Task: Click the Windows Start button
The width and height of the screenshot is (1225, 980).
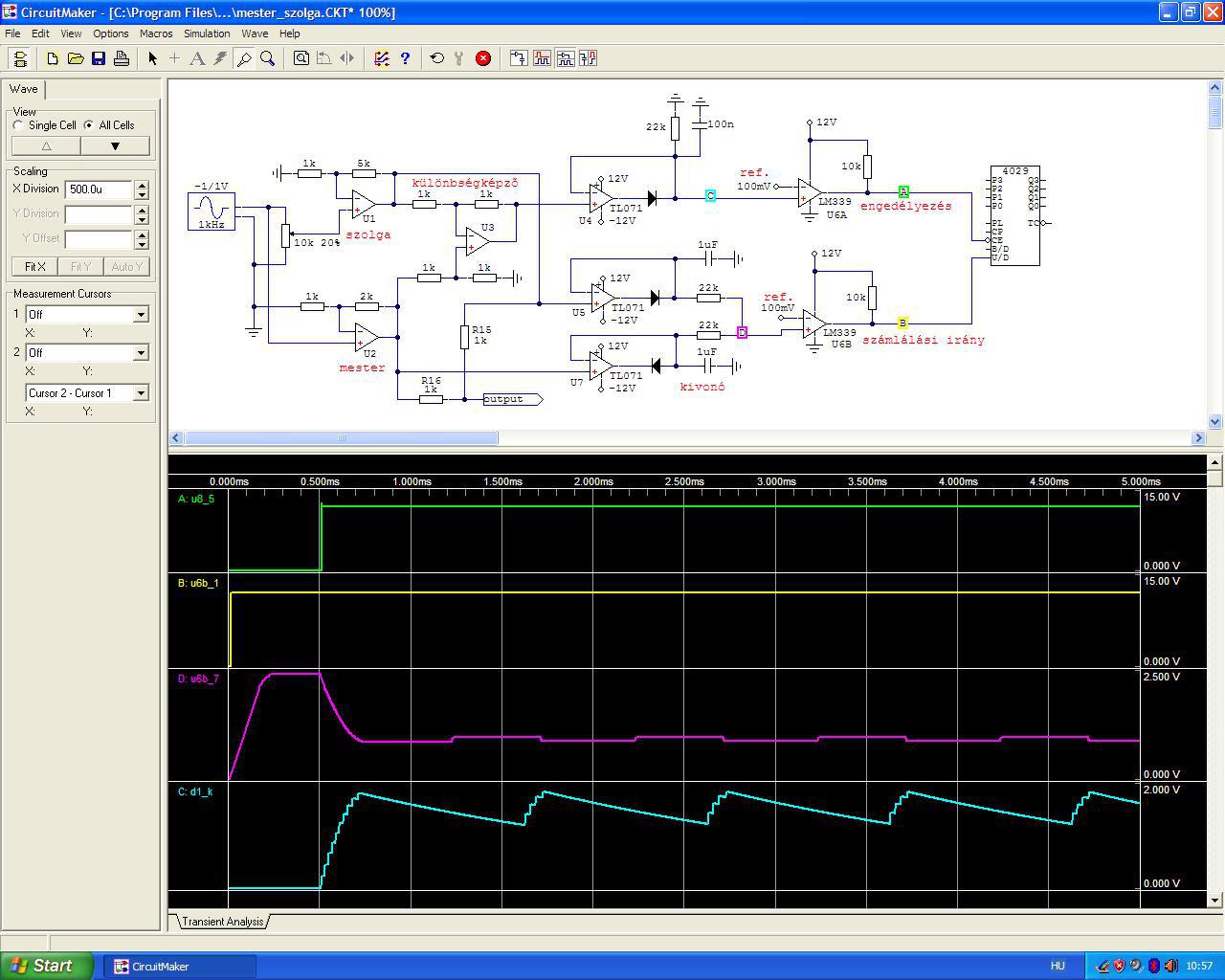Action: 46,966
